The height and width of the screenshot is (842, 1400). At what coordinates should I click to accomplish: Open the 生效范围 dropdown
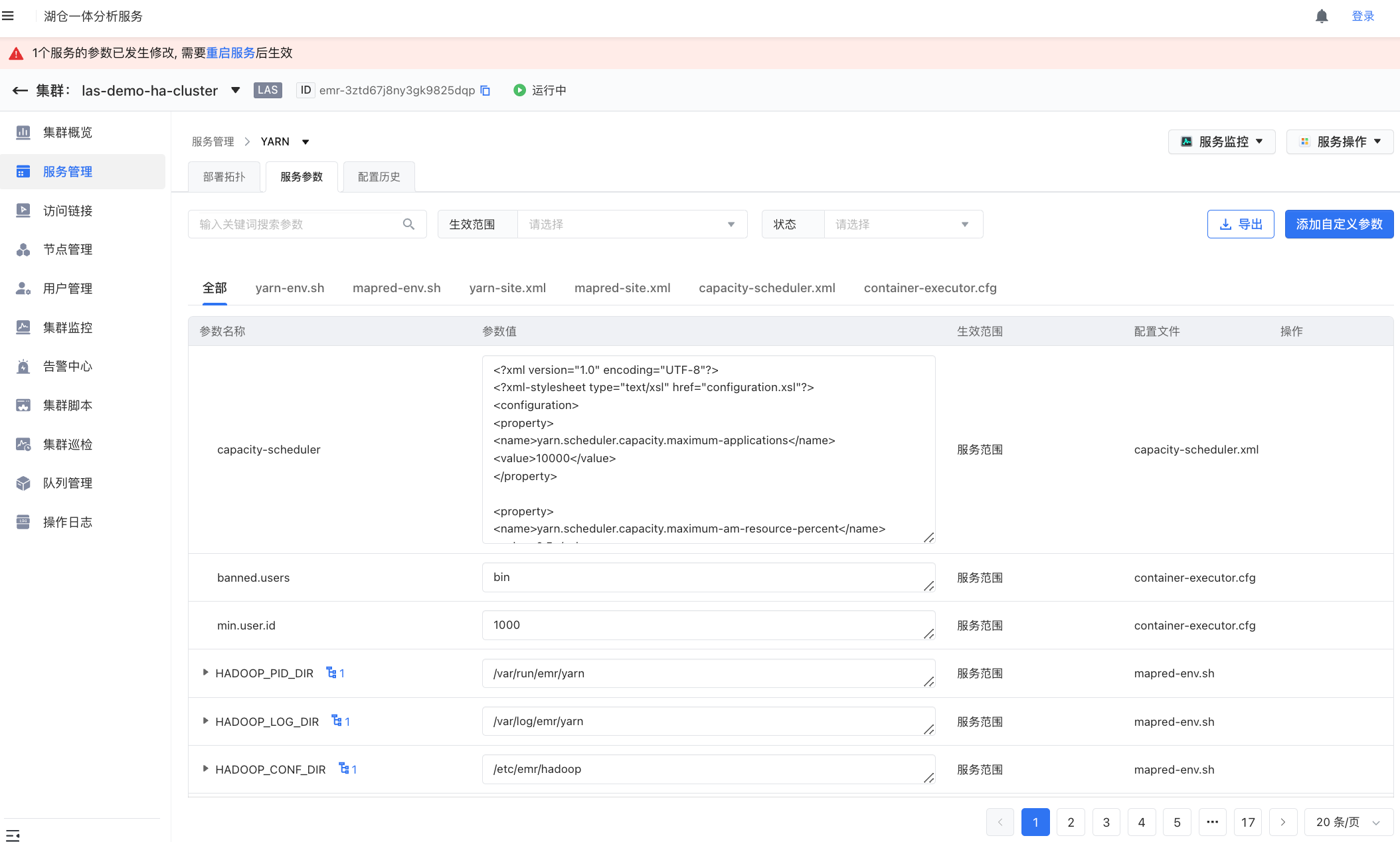coord(631,224)
